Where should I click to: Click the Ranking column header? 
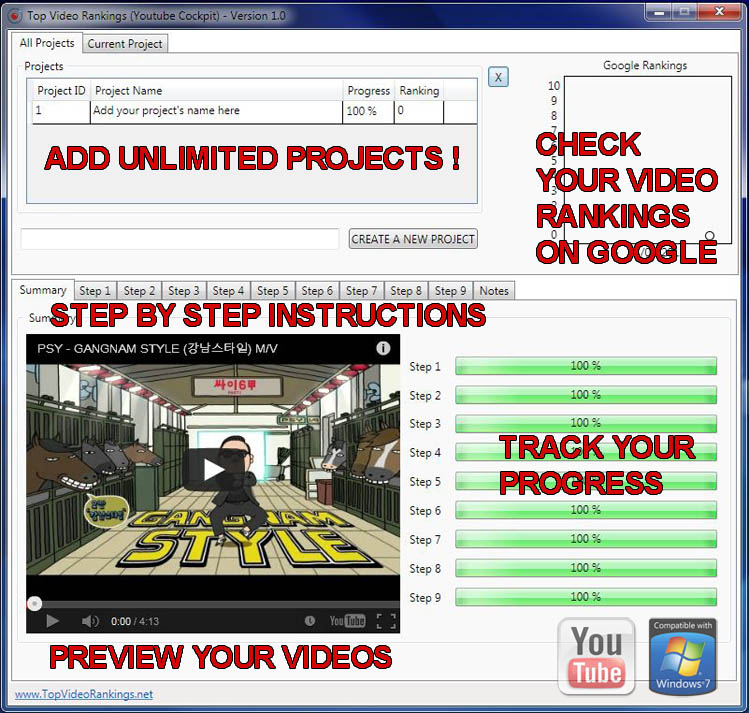click(x=419, y=91)
